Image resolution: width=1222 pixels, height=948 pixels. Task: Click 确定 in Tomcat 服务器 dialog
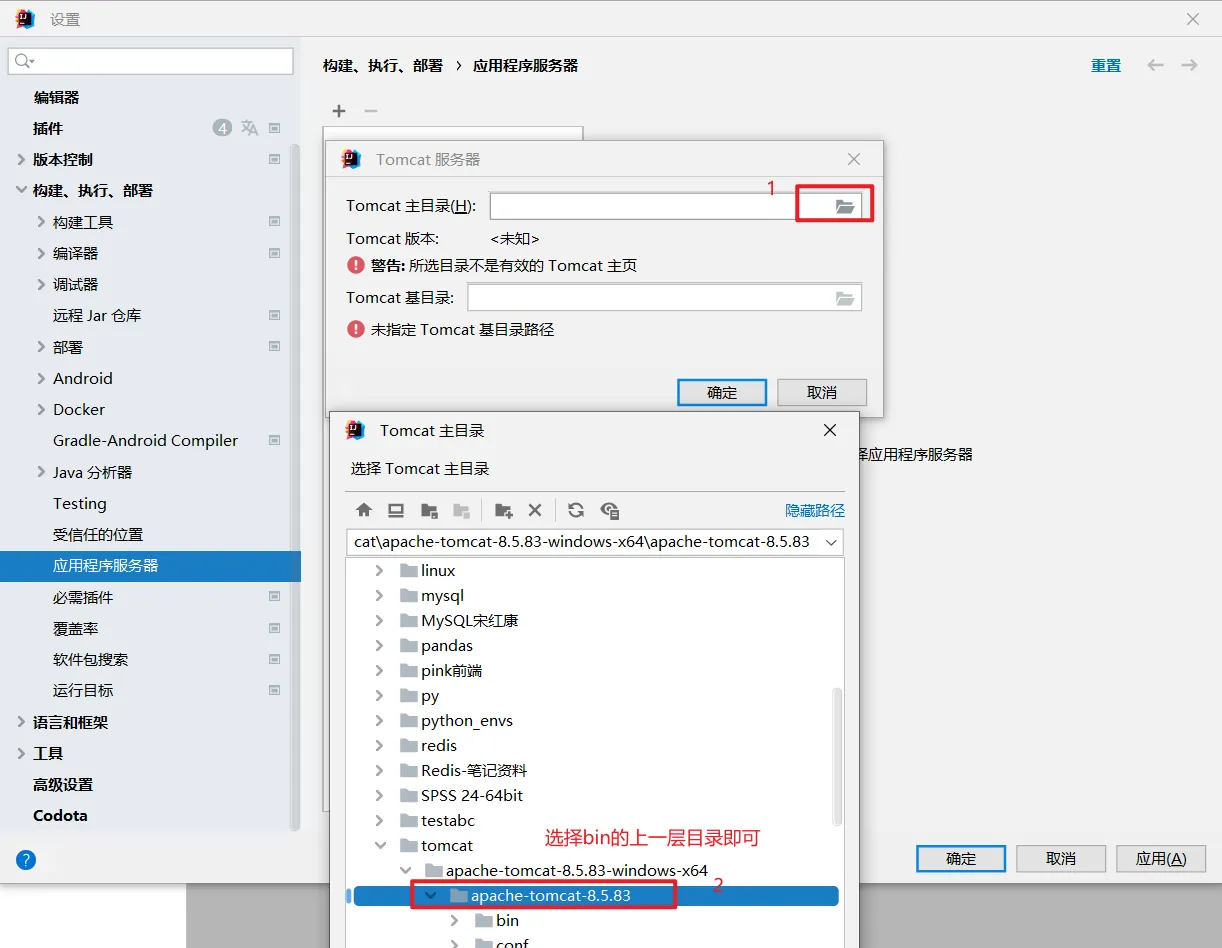click(722, 392)
